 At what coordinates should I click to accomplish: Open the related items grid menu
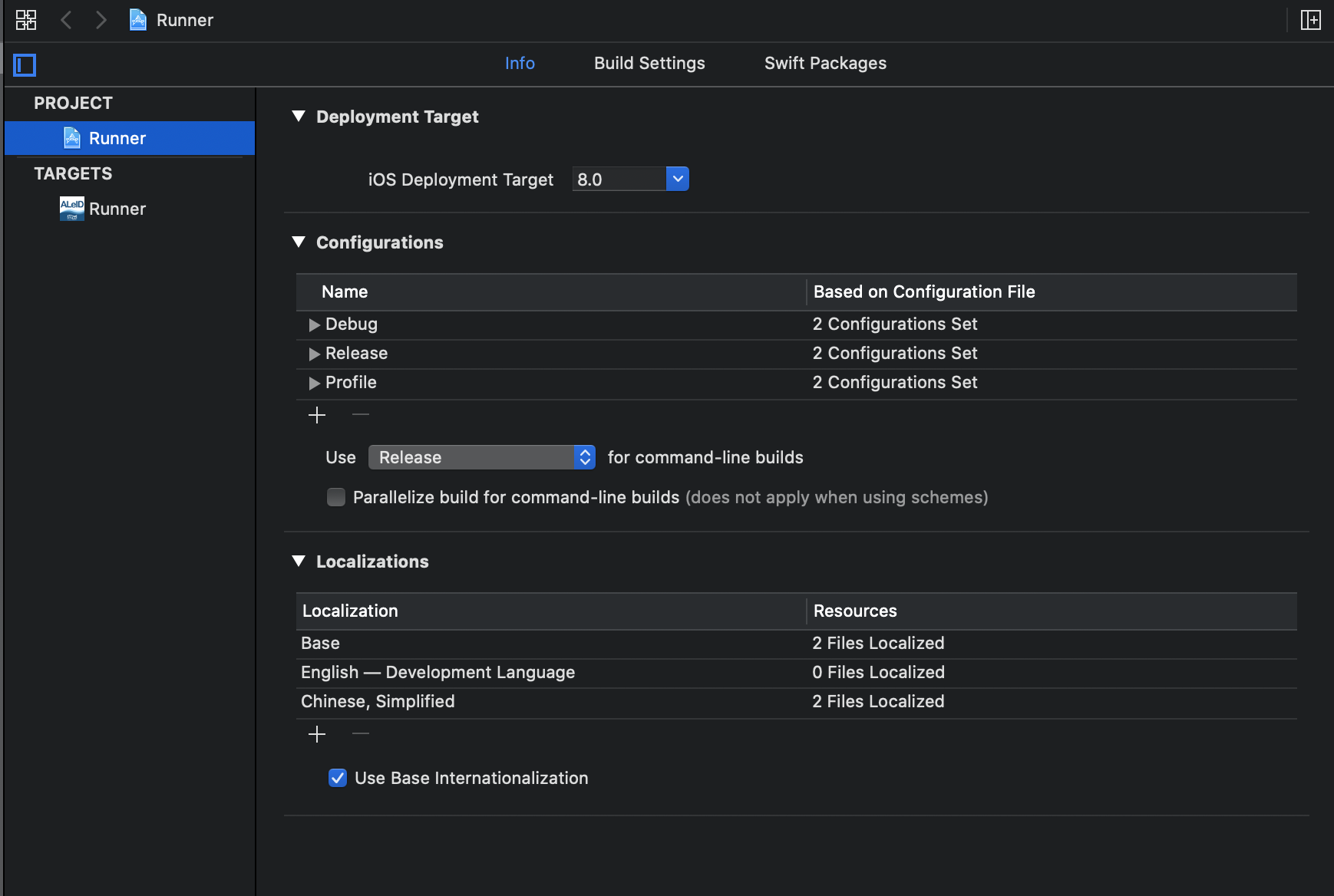coord(26,20)
